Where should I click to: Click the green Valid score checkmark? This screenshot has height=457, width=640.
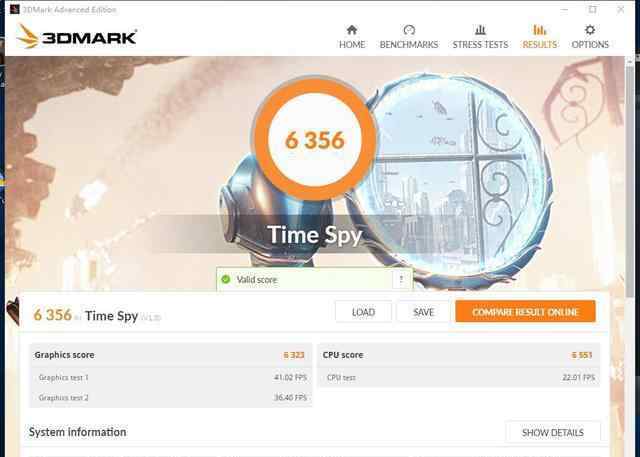[226, 280]
